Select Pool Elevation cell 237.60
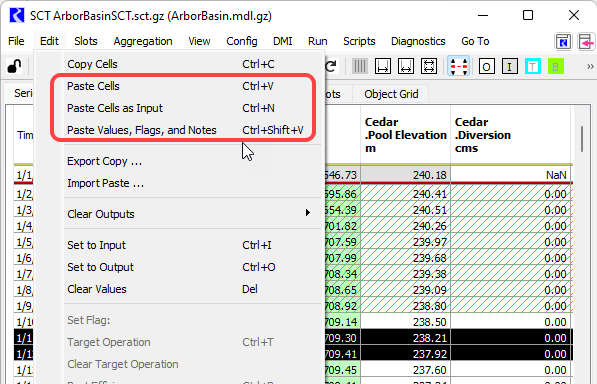597x384 pixels. pos(405,370)
